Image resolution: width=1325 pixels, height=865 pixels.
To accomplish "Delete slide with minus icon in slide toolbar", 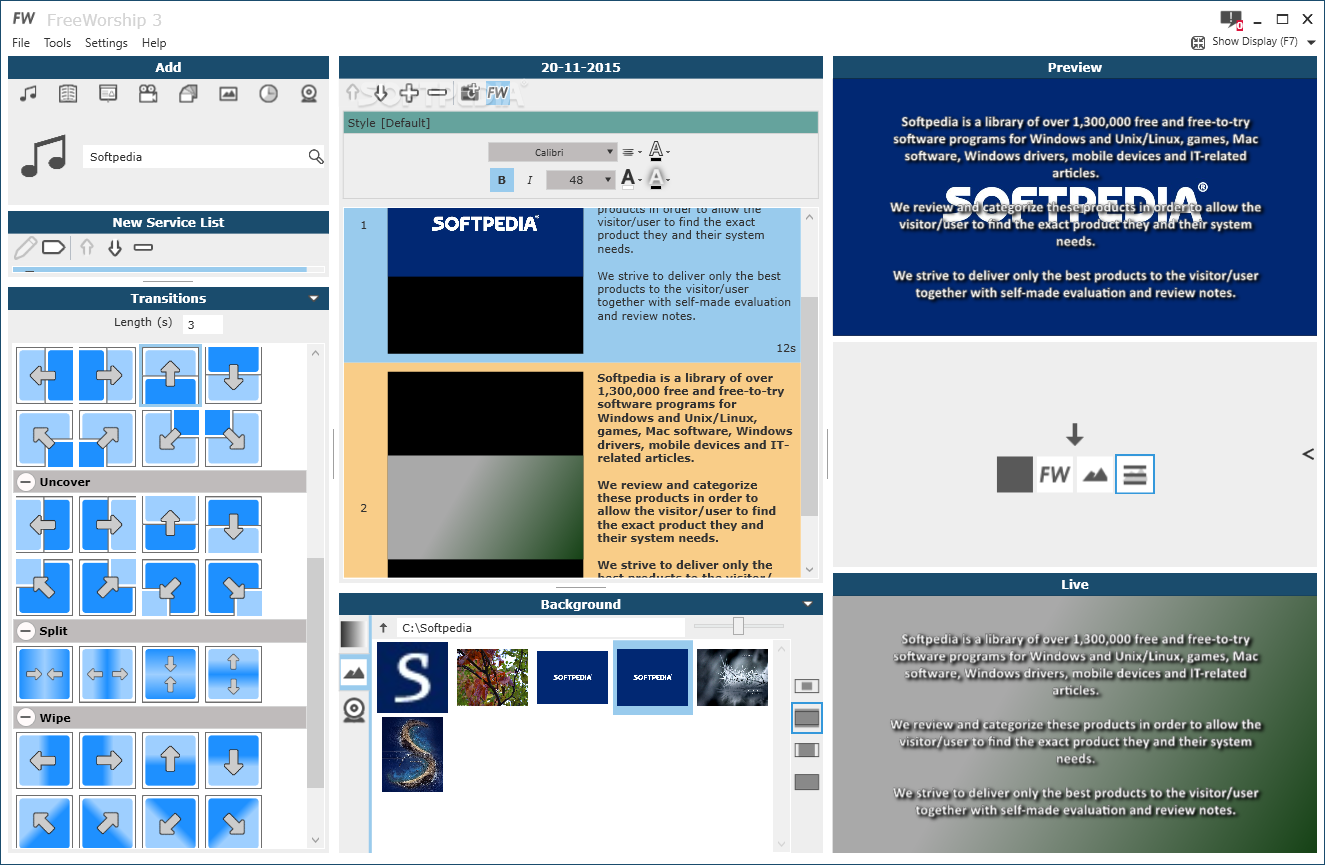I will [x=437, y=93].
